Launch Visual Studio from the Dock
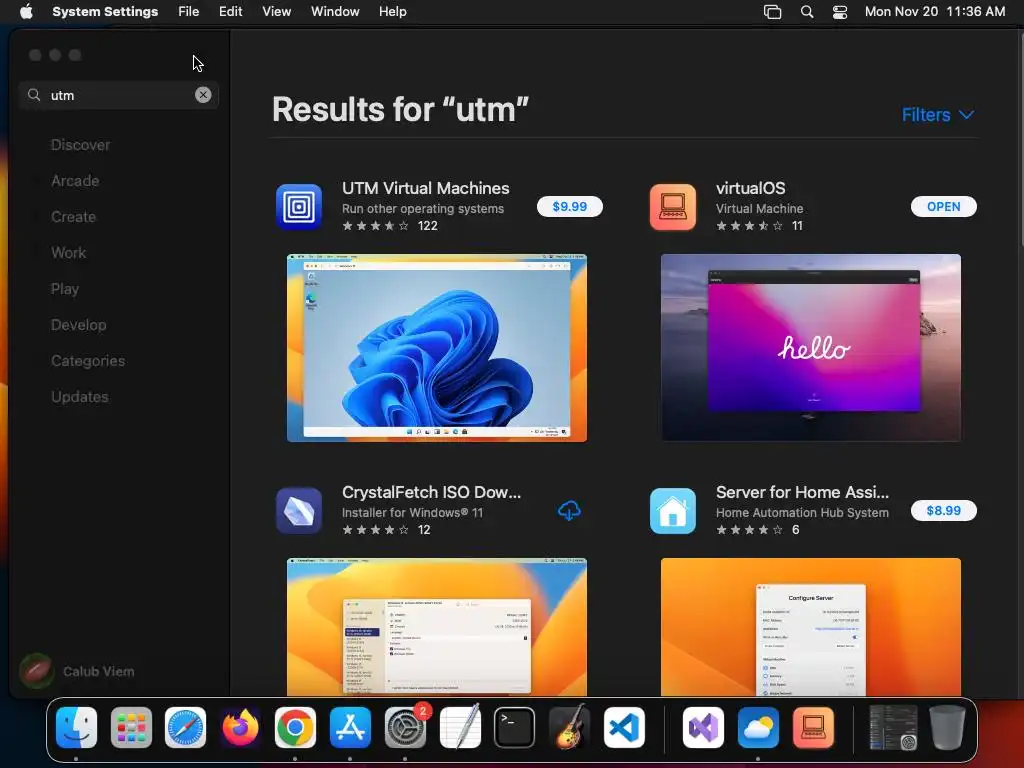The height and width of the screenshot is (768, 1024). (703, 728)
